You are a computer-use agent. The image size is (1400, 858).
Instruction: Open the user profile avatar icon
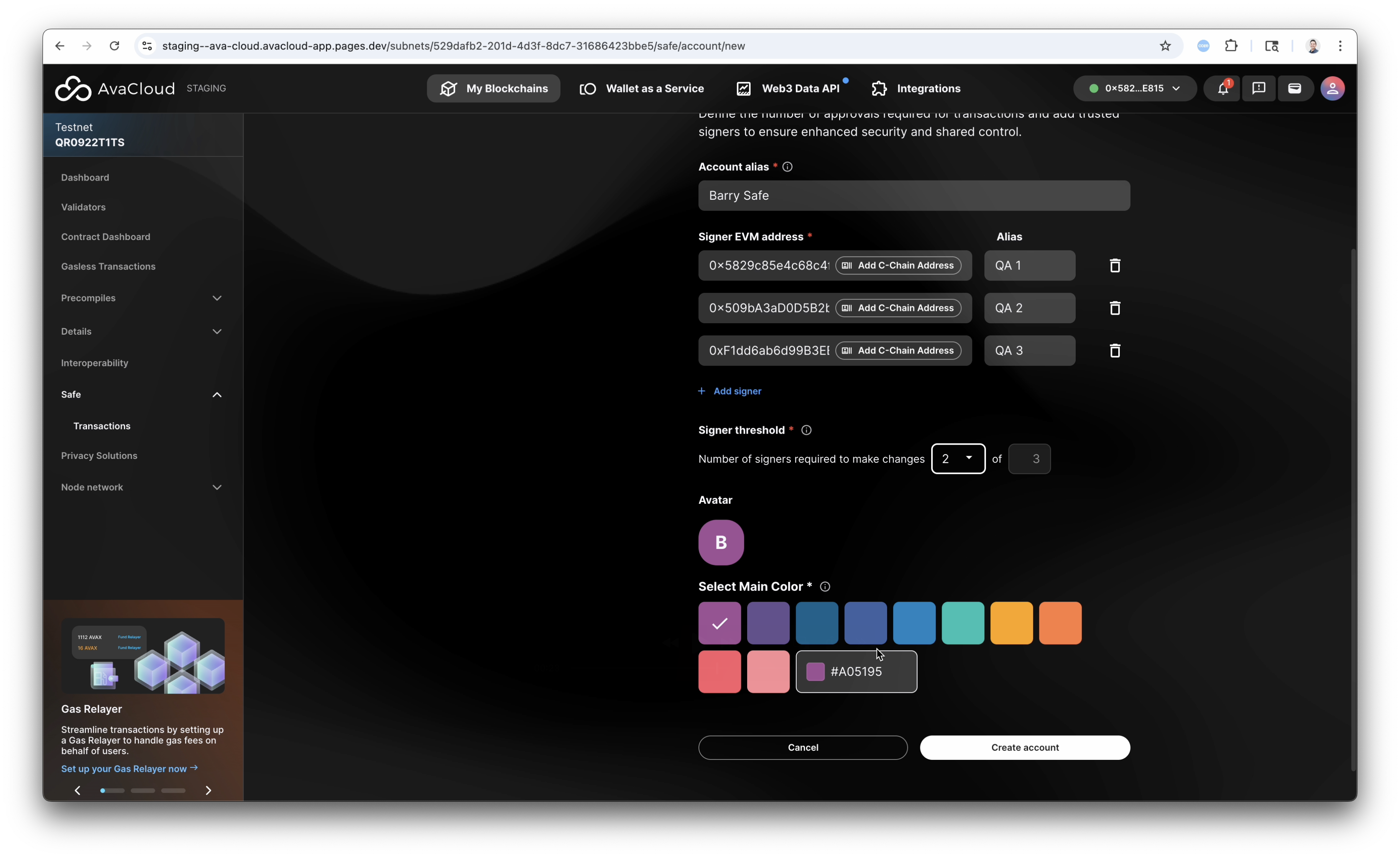[x=1333, y=89]
